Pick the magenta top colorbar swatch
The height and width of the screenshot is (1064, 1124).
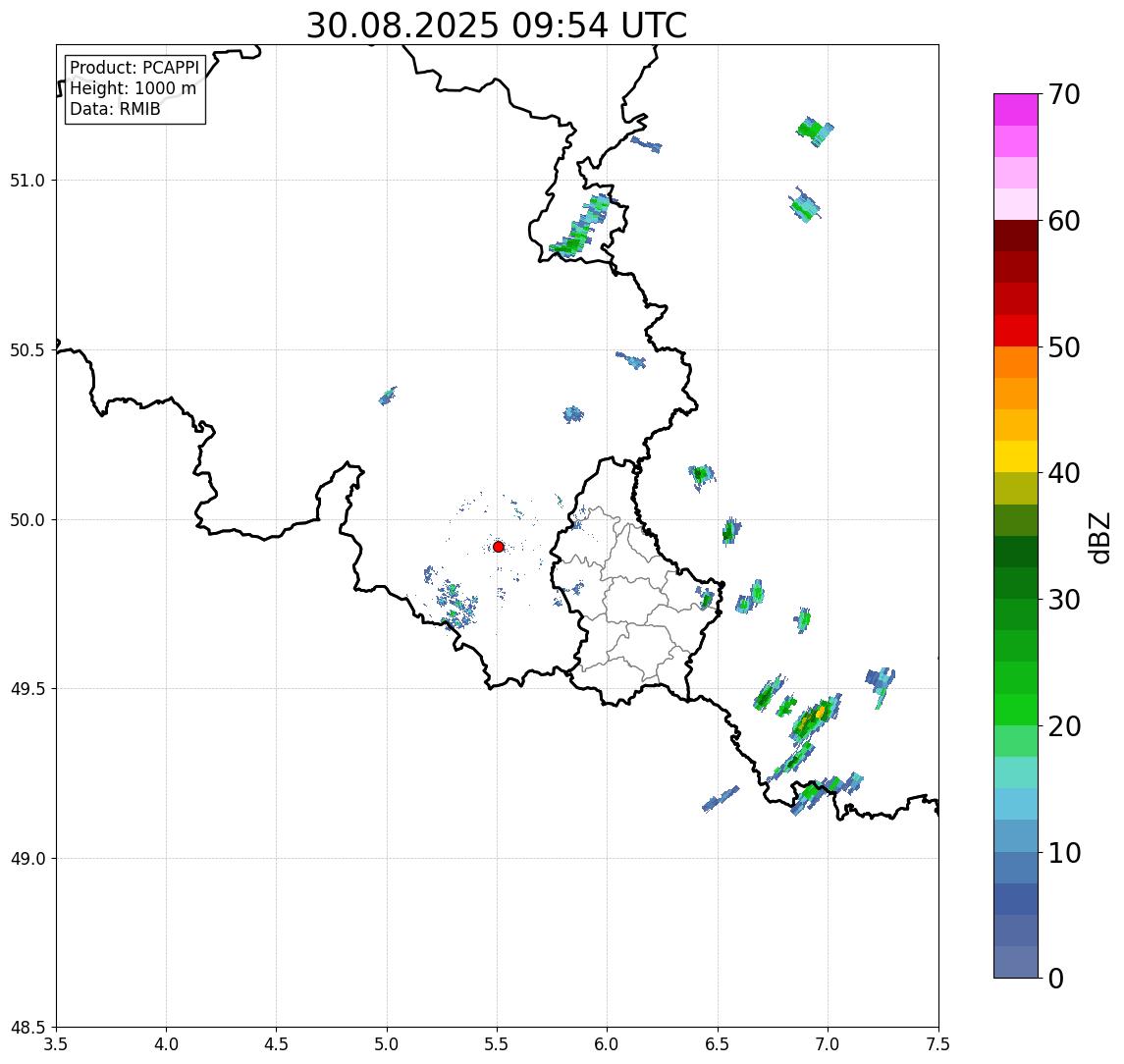point(1016,110)
